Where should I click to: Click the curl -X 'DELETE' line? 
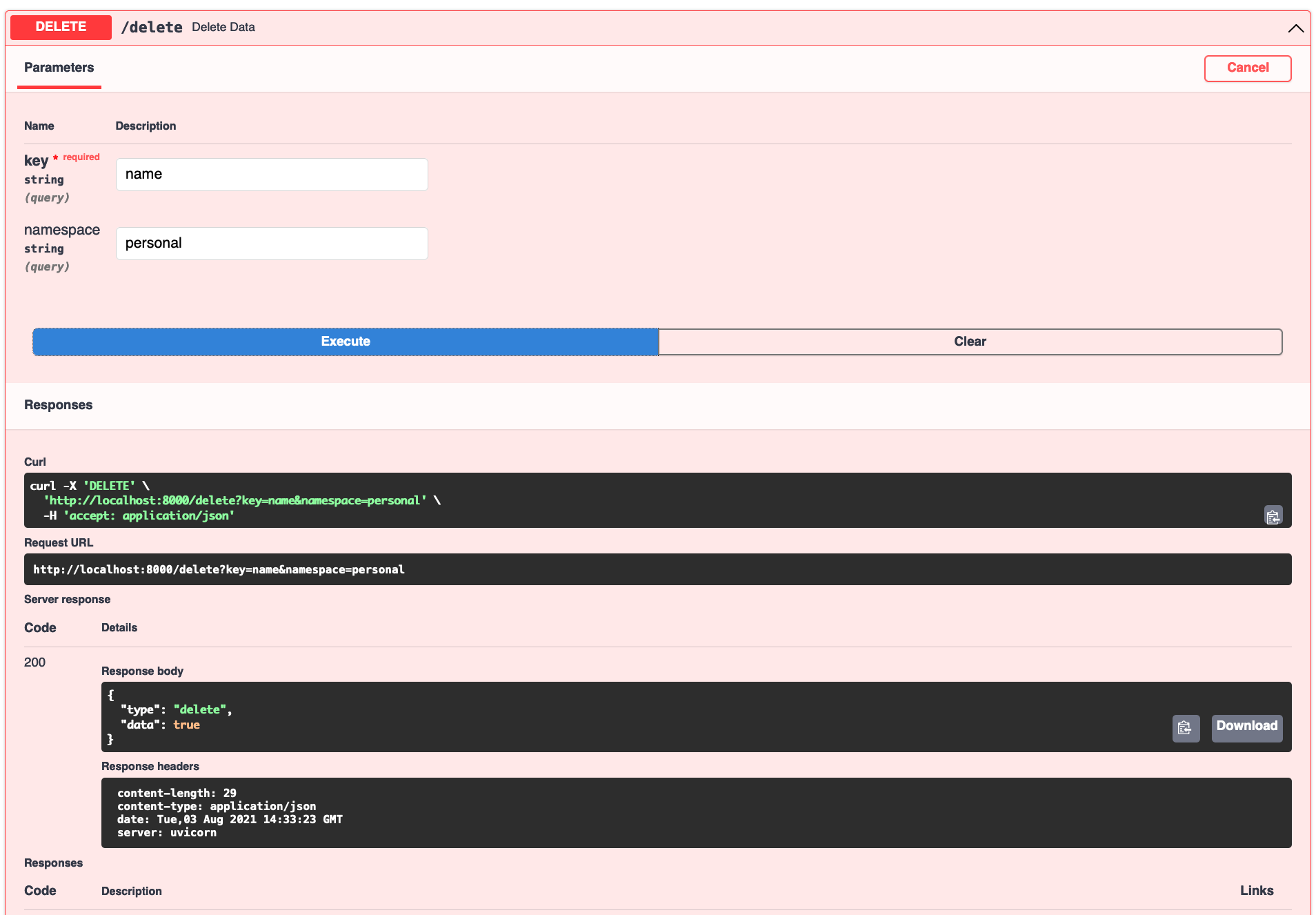click(x=90, y=486)
